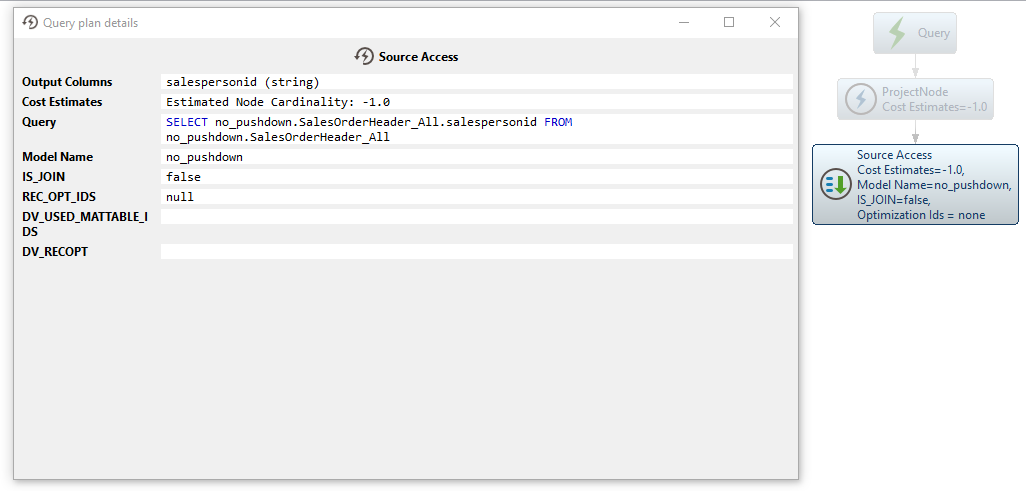Close the Query plan details dialog
1026x491 pixels.
774,23
